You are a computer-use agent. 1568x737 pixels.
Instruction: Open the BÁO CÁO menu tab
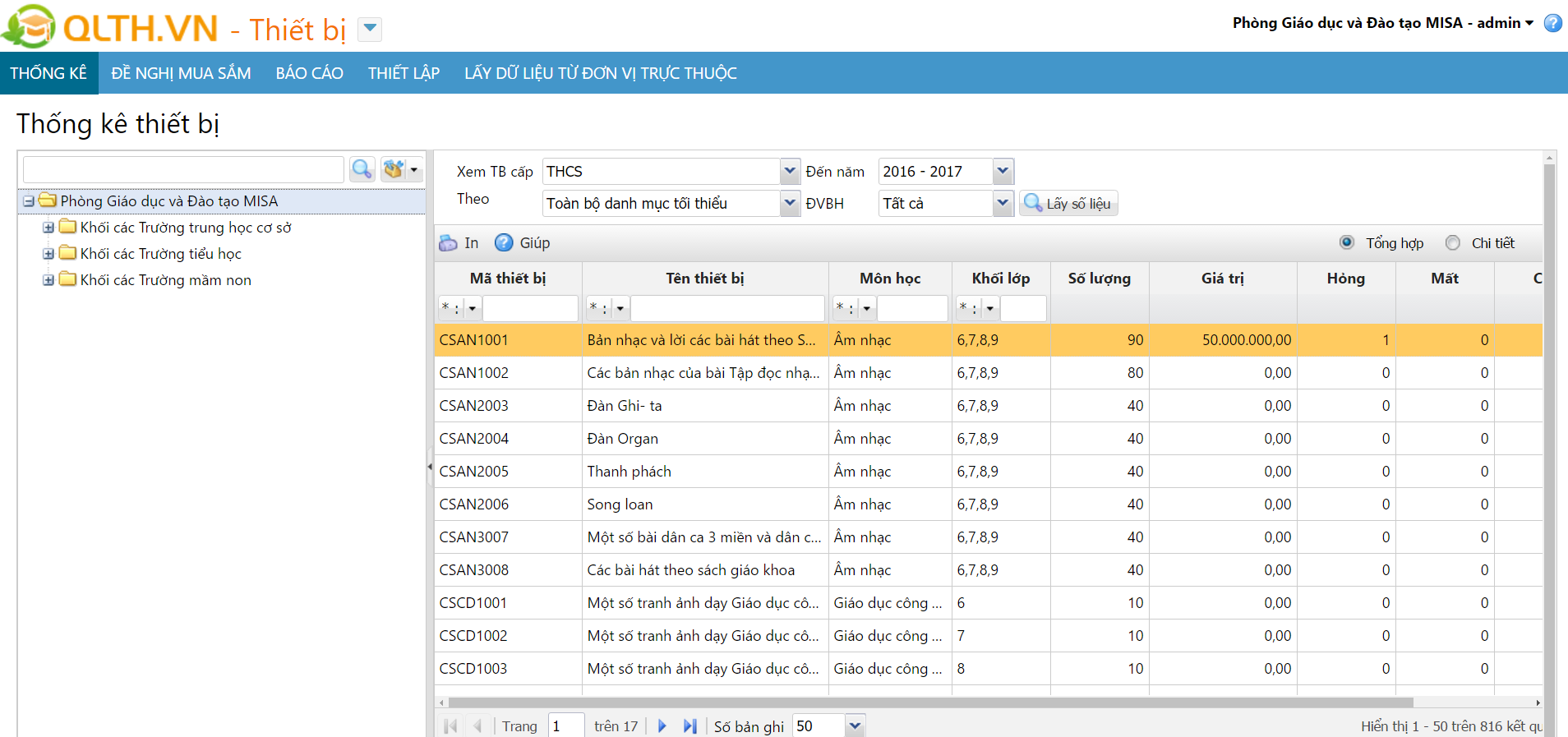coord(309,73)
